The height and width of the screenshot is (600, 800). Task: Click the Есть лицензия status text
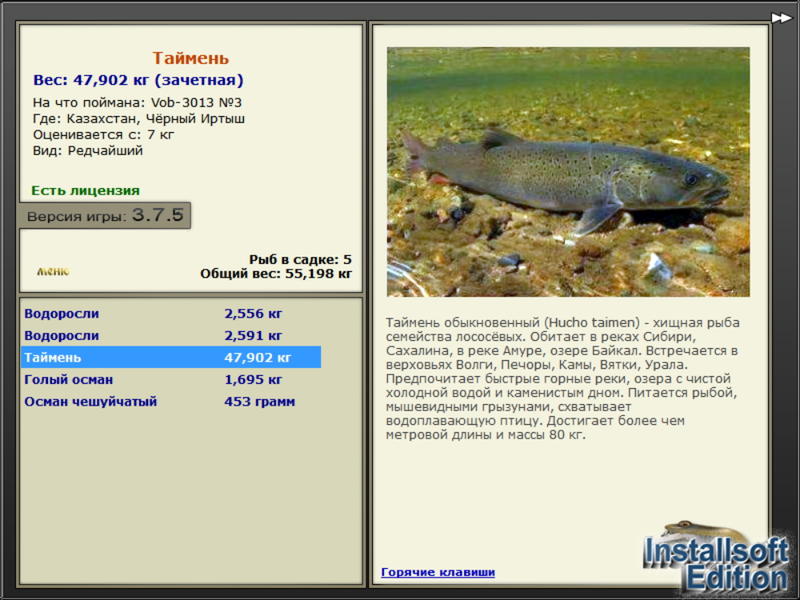pos(85,190)
